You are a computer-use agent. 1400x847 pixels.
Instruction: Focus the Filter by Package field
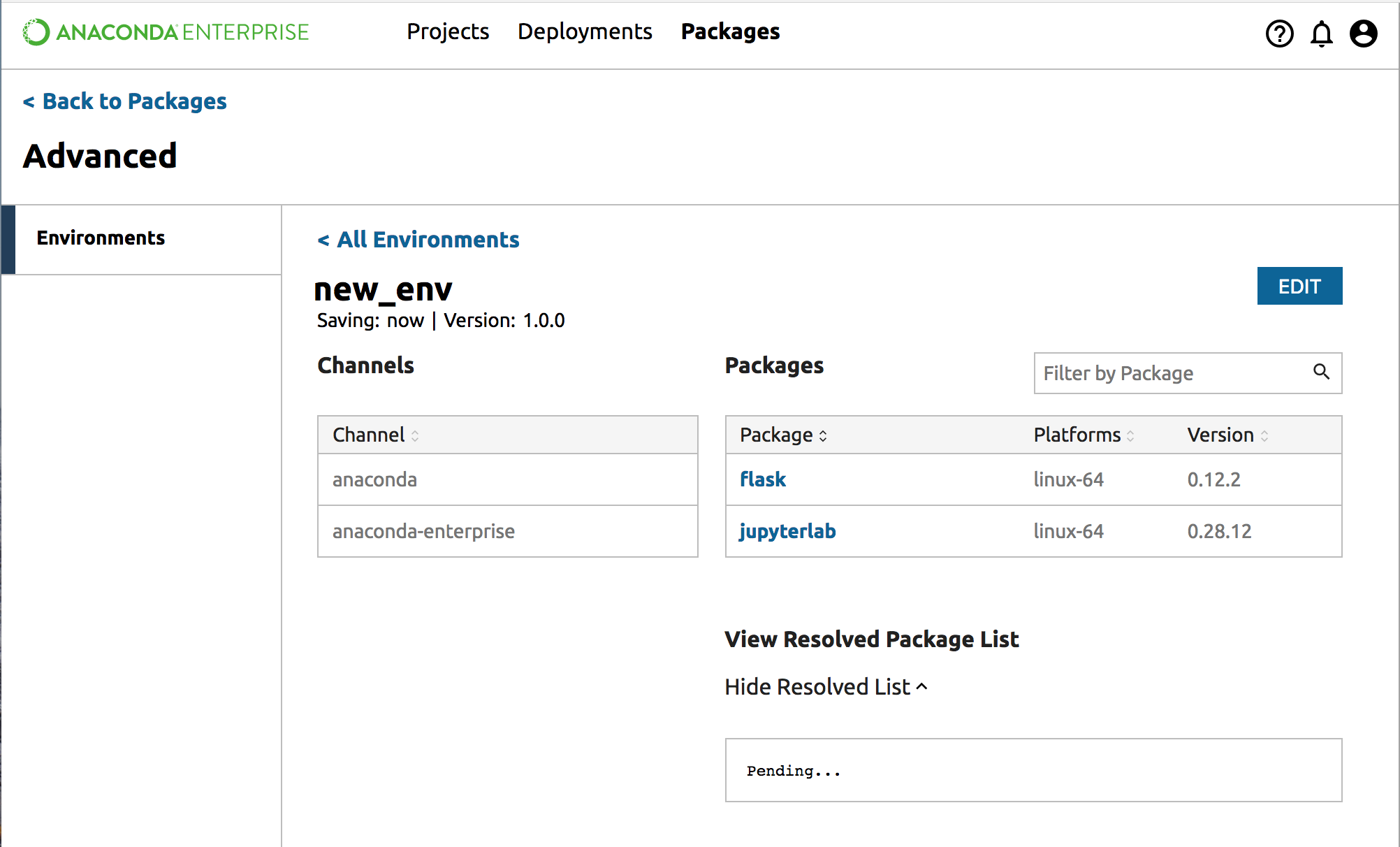tap(1167, 373)
